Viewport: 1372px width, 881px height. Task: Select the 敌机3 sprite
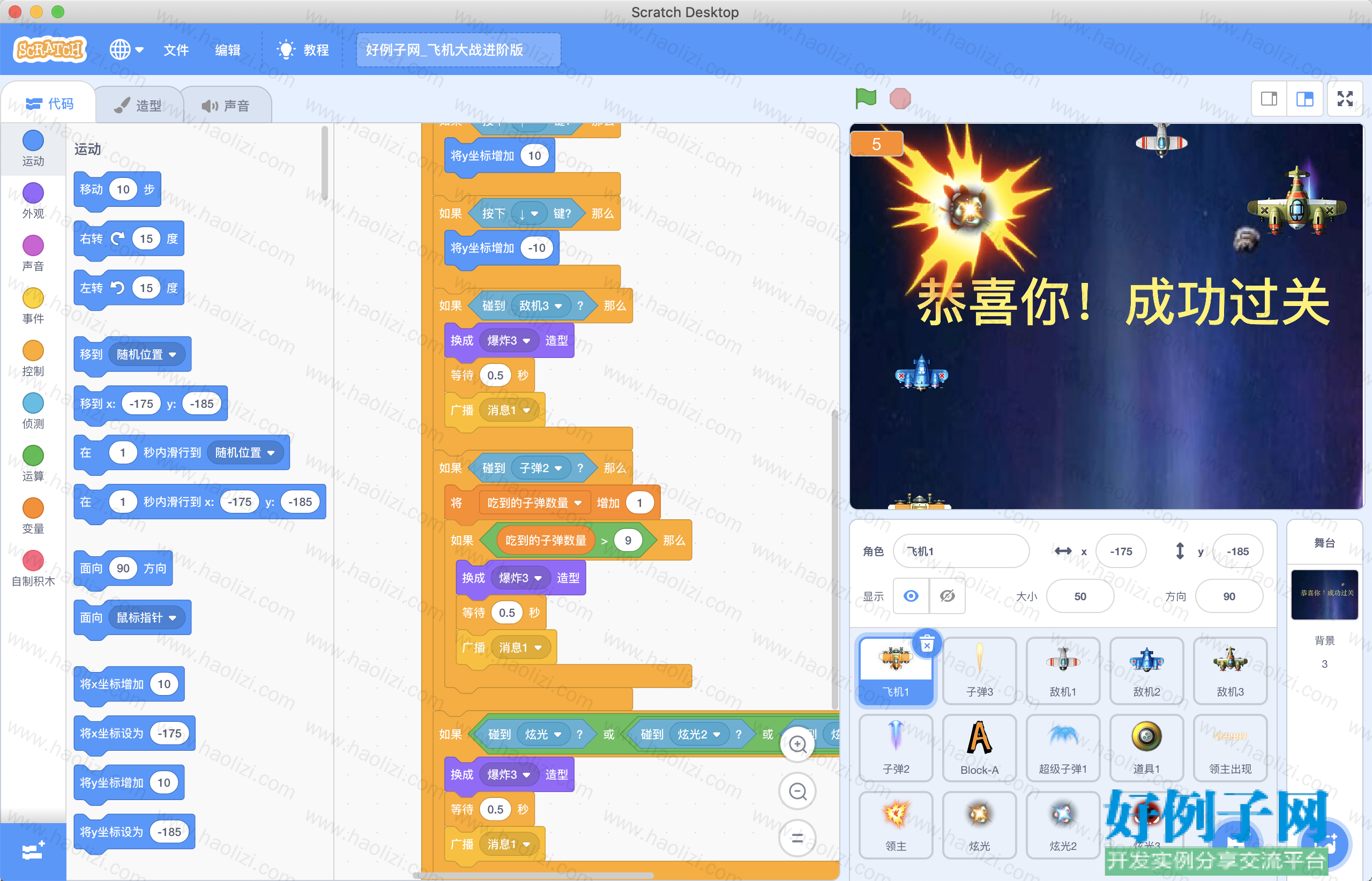point(1229,670)
